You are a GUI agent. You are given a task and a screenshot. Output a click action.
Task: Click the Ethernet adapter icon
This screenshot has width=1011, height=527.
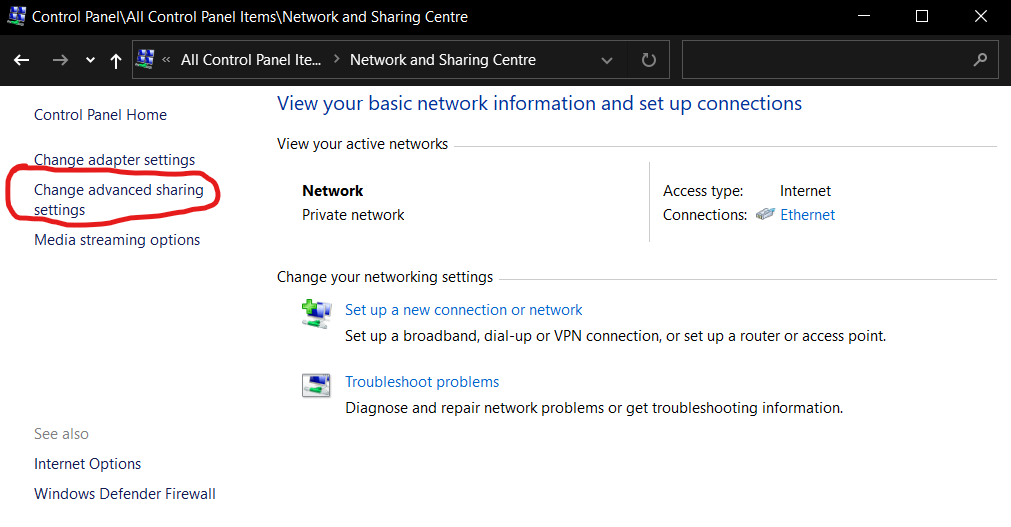tap(765, 214)
